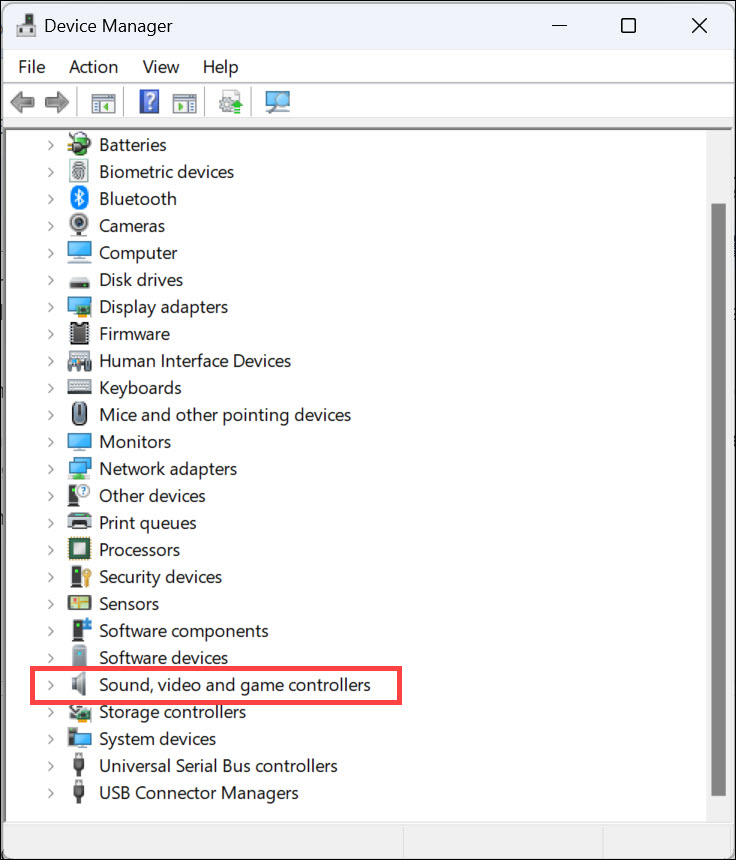Minimize the Device Manager window
736x860 pixels.
coord(559,25)
